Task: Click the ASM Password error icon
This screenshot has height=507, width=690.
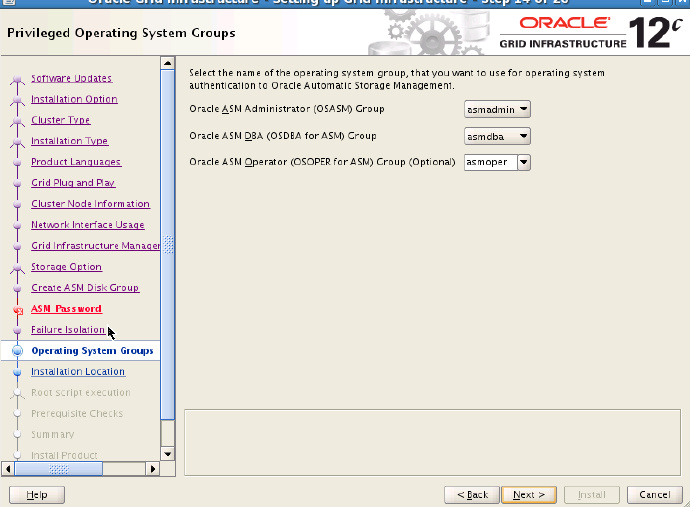Action: coord(18,311)
